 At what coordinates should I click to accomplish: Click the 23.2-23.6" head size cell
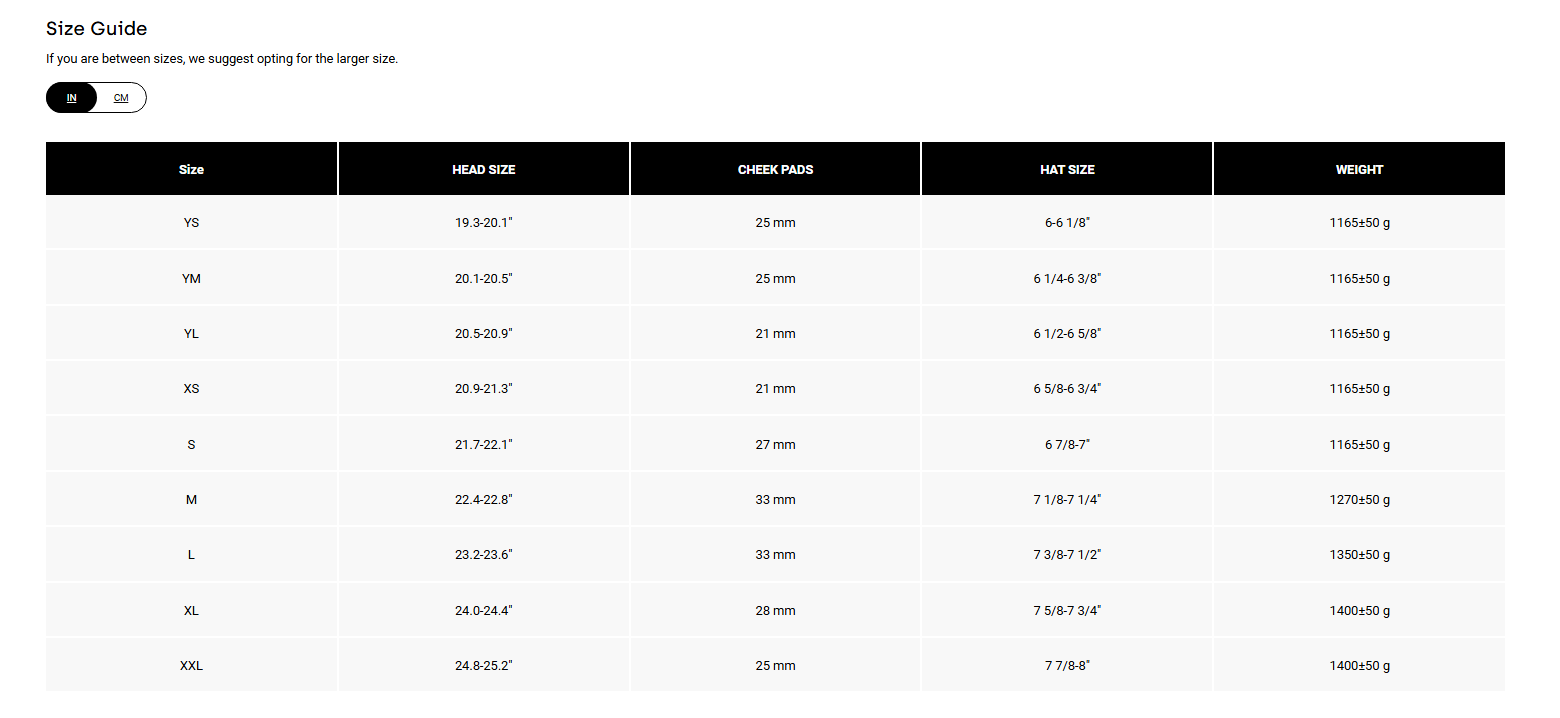483,555
